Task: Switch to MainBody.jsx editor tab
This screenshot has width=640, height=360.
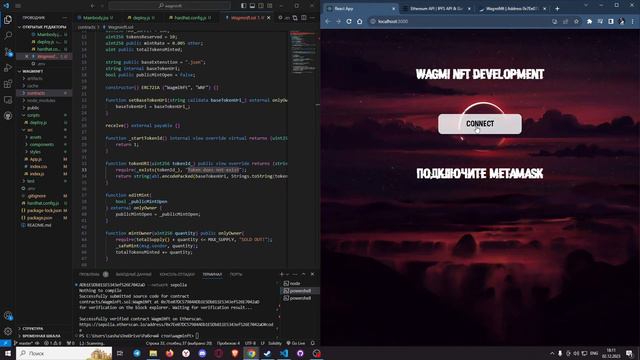Action: (x=96, y=18)
